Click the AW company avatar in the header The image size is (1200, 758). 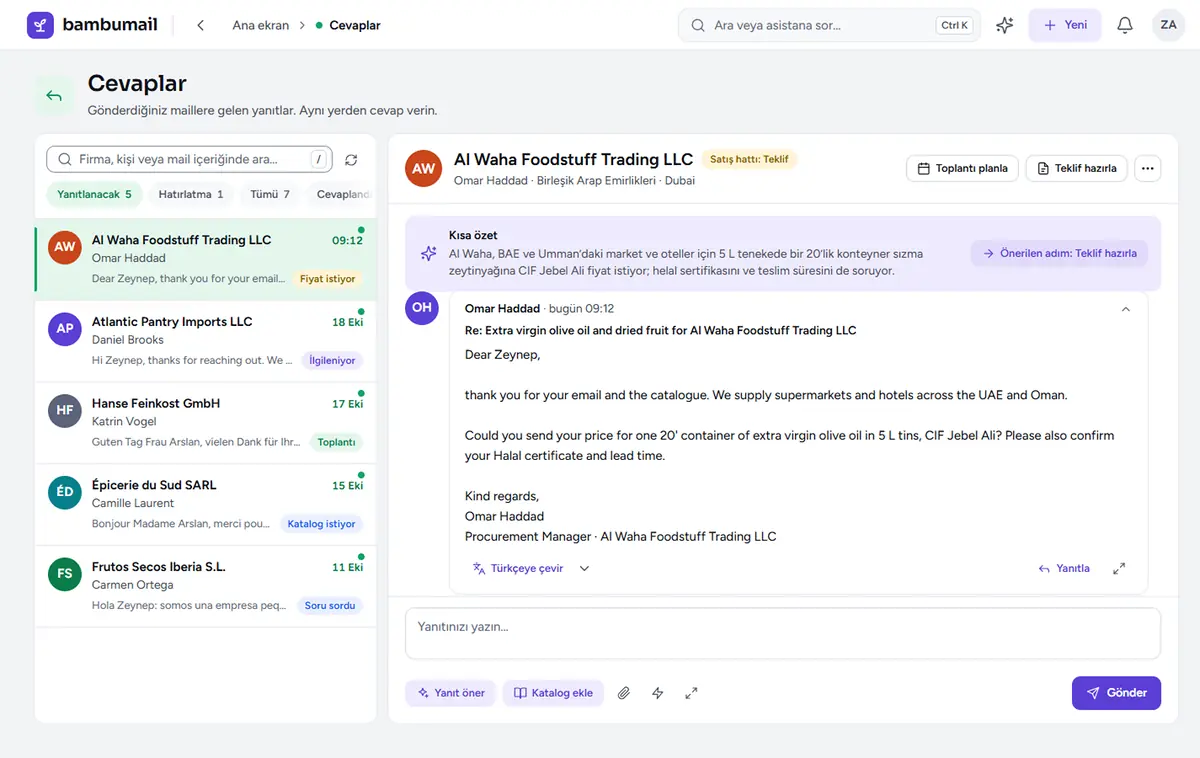click(424, 168)
